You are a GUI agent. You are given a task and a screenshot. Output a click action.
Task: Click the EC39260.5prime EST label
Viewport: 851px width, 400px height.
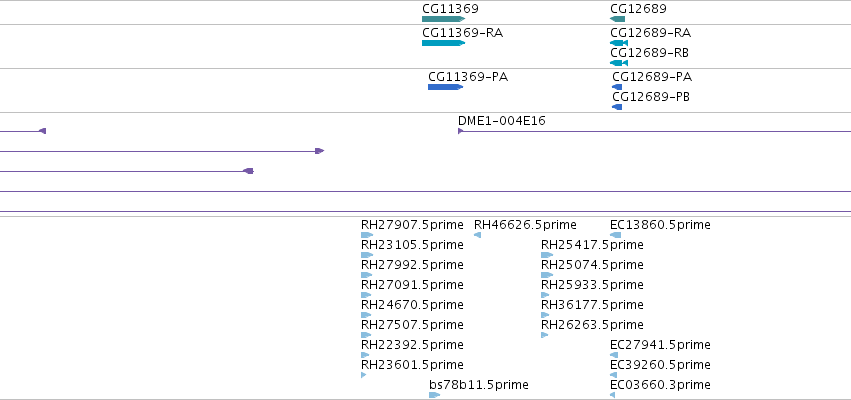tap(660, 365)
